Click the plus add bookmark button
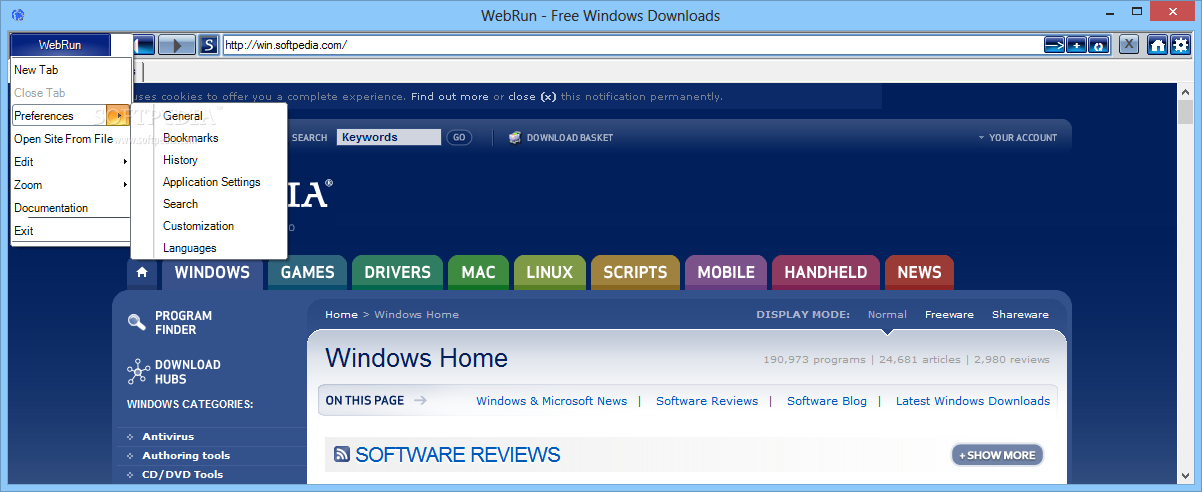 click(x=1076, y=45)
